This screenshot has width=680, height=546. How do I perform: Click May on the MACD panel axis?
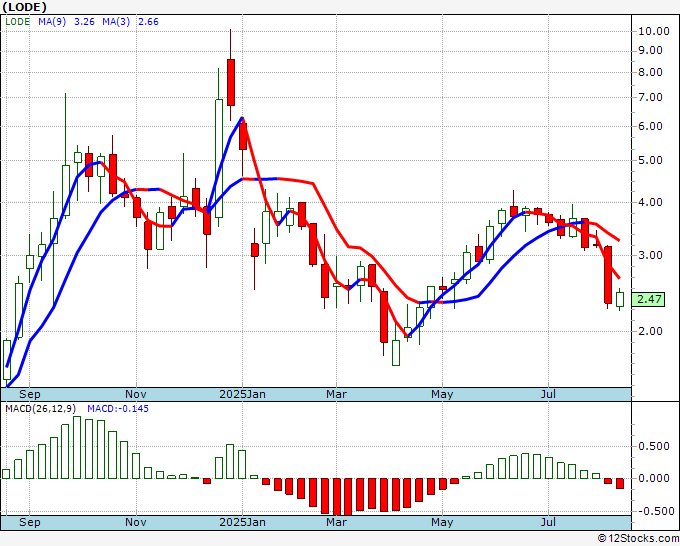click(x=442, y=522)
